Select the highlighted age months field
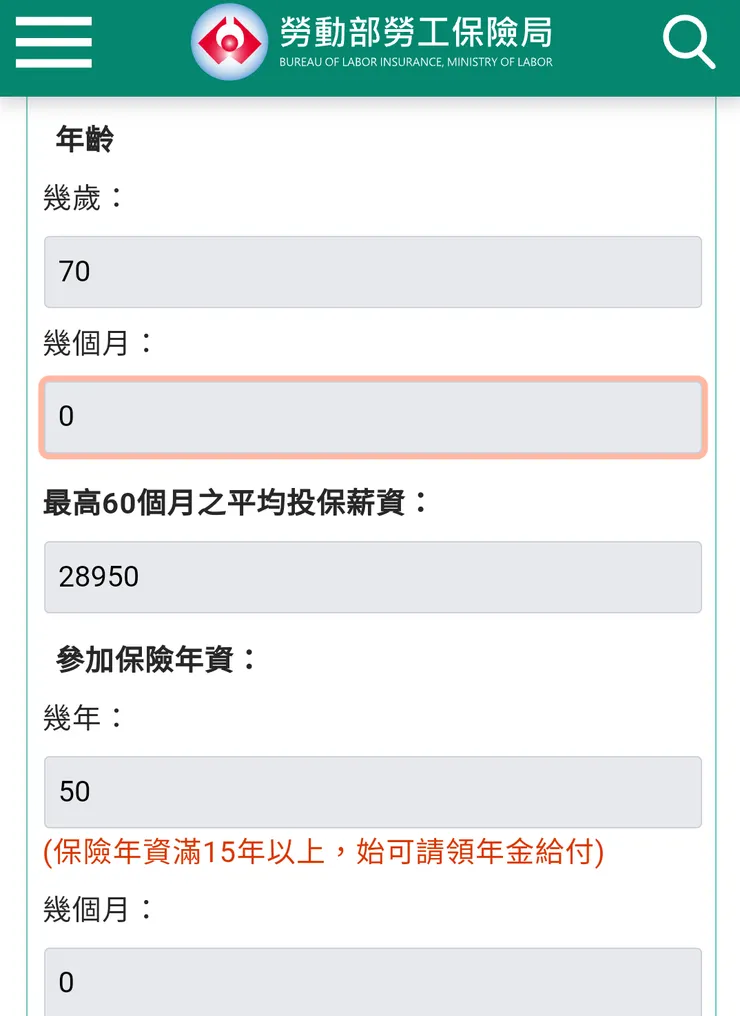This screenshot has height=1016, width=740. pos(372,417)
